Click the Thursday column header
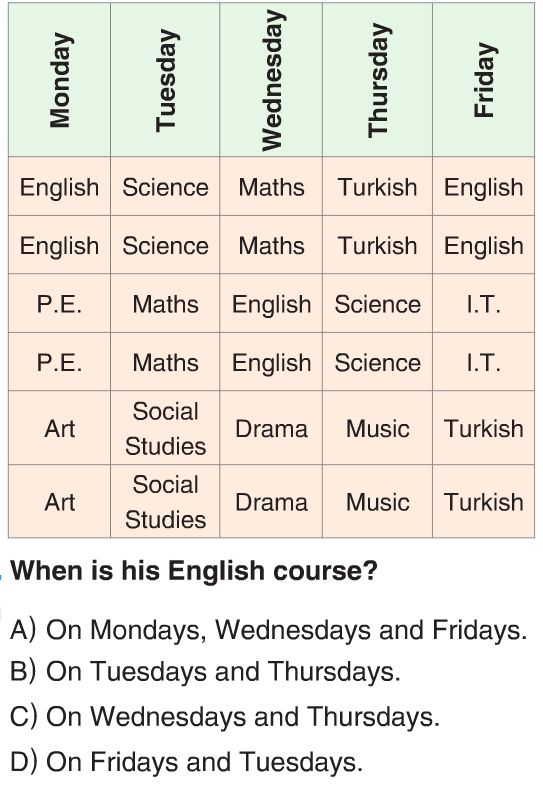The width and height of the screenshot is (543, 789). (x=377, y=80)
